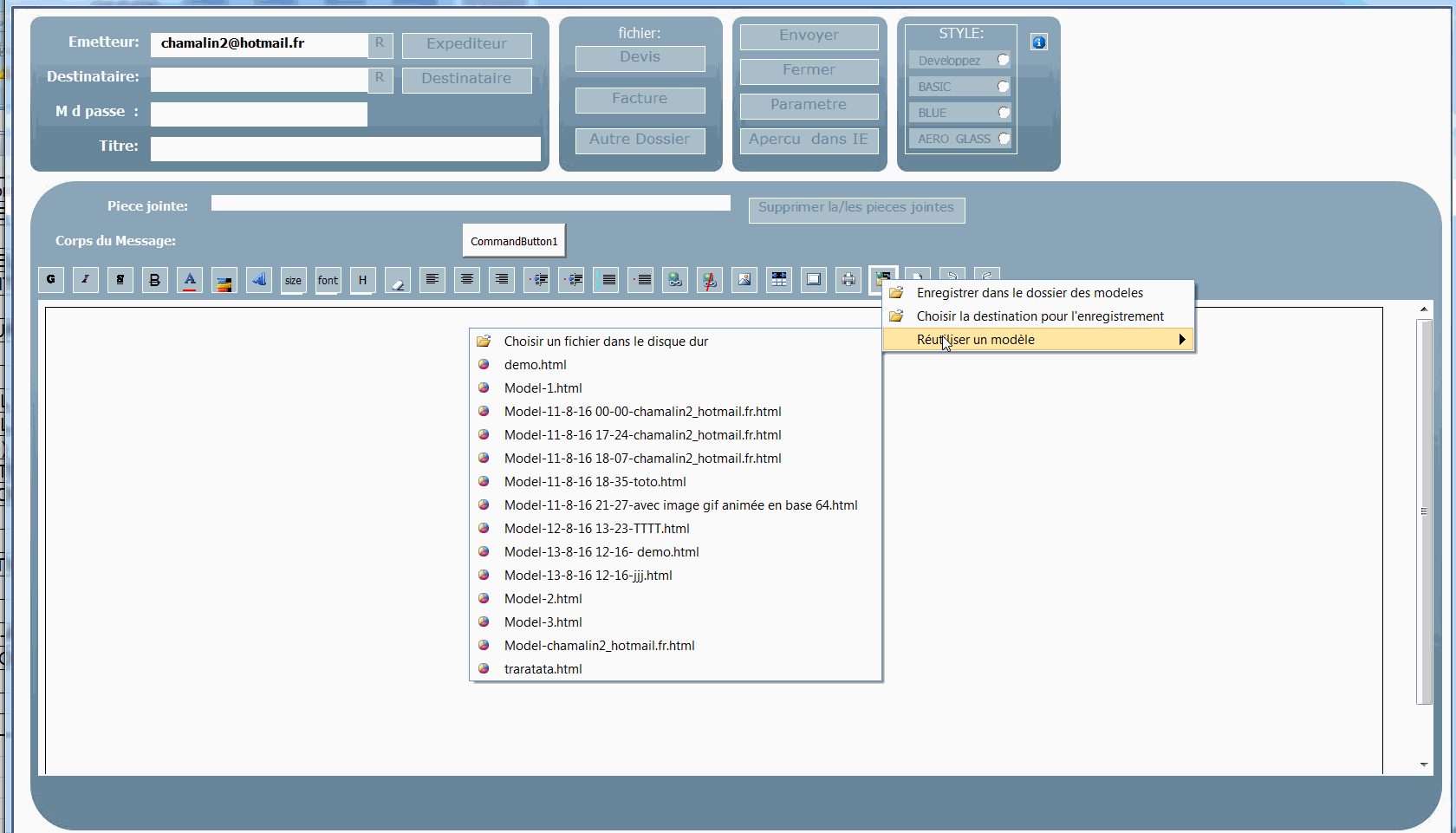Open Model-1.html template
The width and height of the screenshot is (1456, 833).
(x=675, y=388)
